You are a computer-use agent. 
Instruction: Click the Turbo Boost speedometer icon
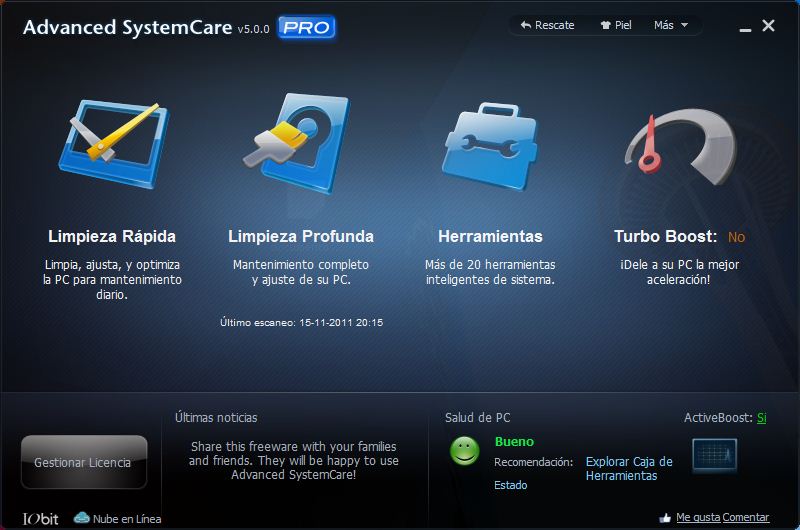(x=681, y=147)
